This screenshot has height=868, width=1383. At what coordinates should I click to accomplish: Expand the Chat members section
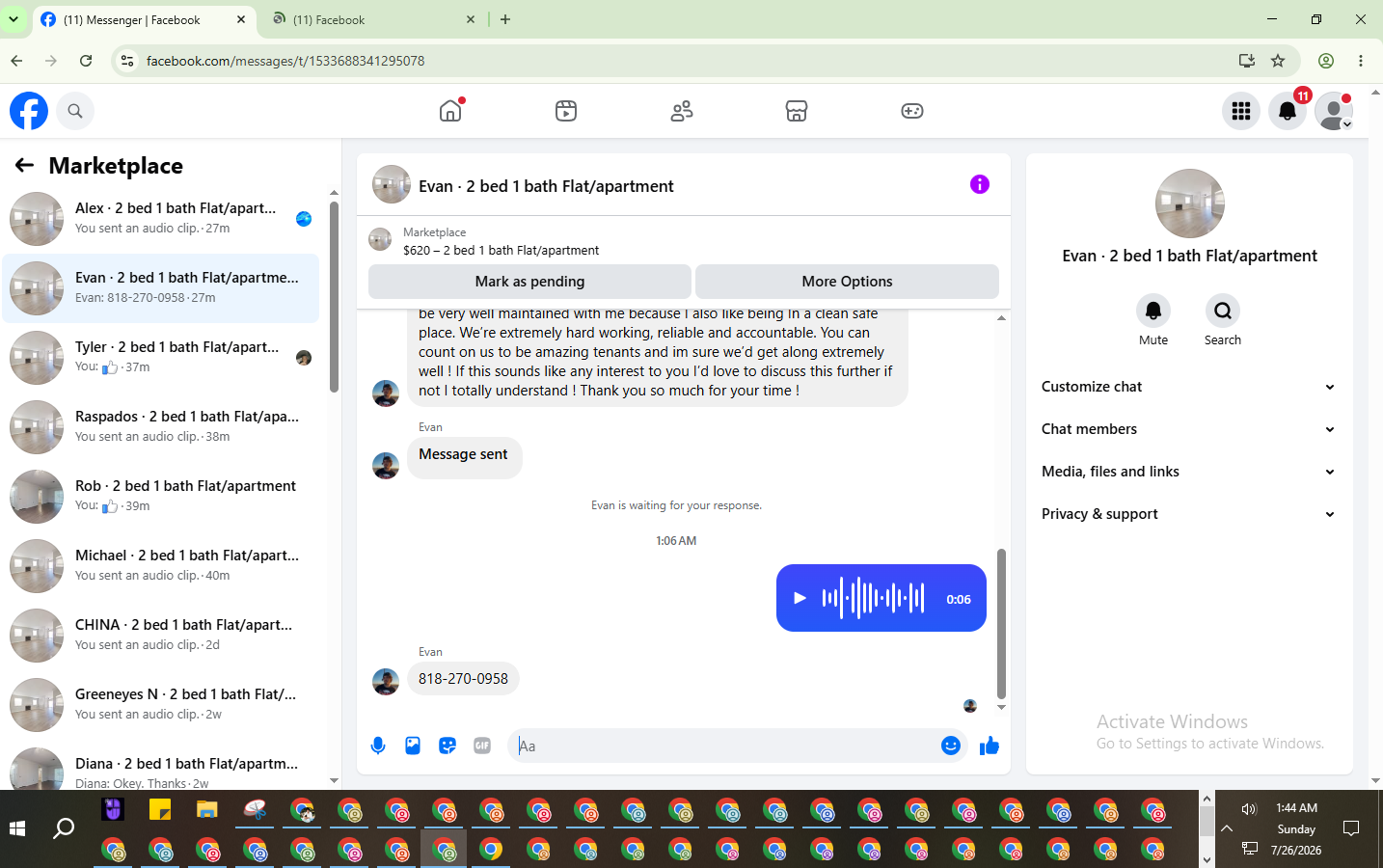(1189, 429)
